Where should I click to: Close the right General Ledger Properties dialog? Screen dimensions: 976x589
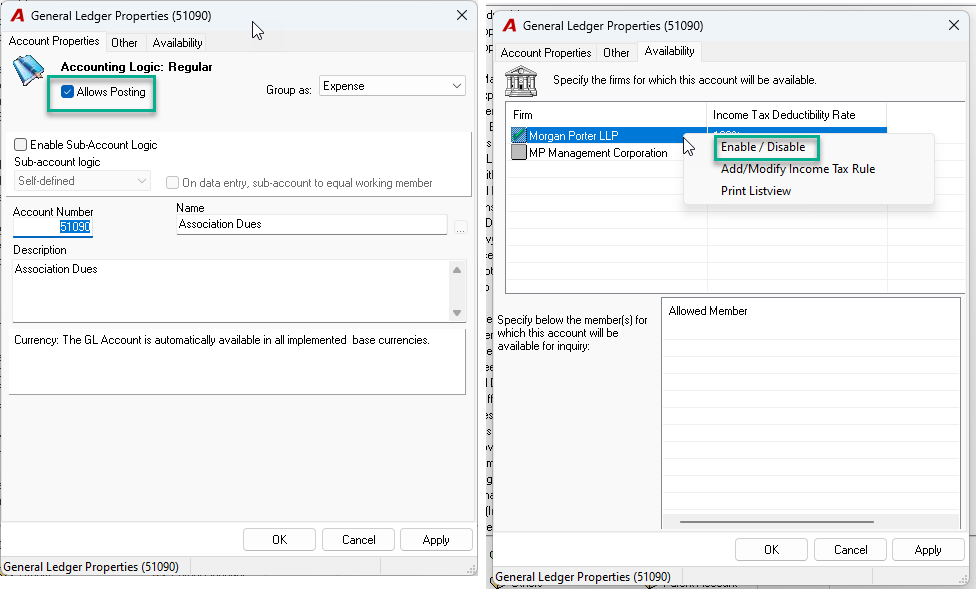pyautogui.click(x=954, y=26)
